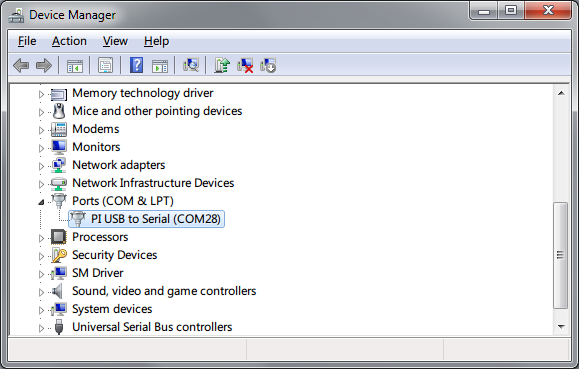The height and width of the screenshot is (369, 579).
Task: Select Sound, video and game controllers
Action: pos(164,291)
